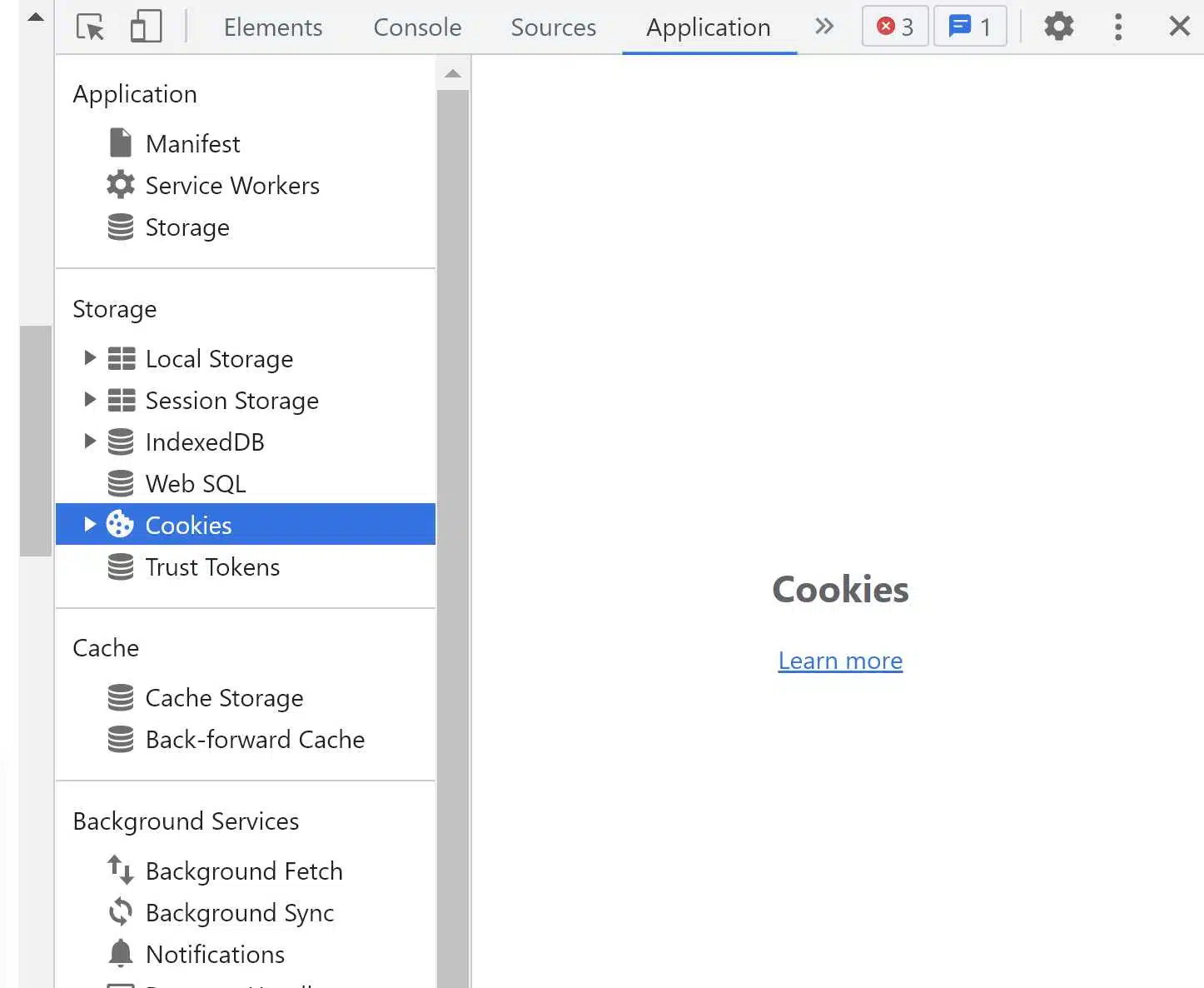The image size is (1204, 988).
Task: Open DevTools settings gear
Action: [x=1058, y=26]
